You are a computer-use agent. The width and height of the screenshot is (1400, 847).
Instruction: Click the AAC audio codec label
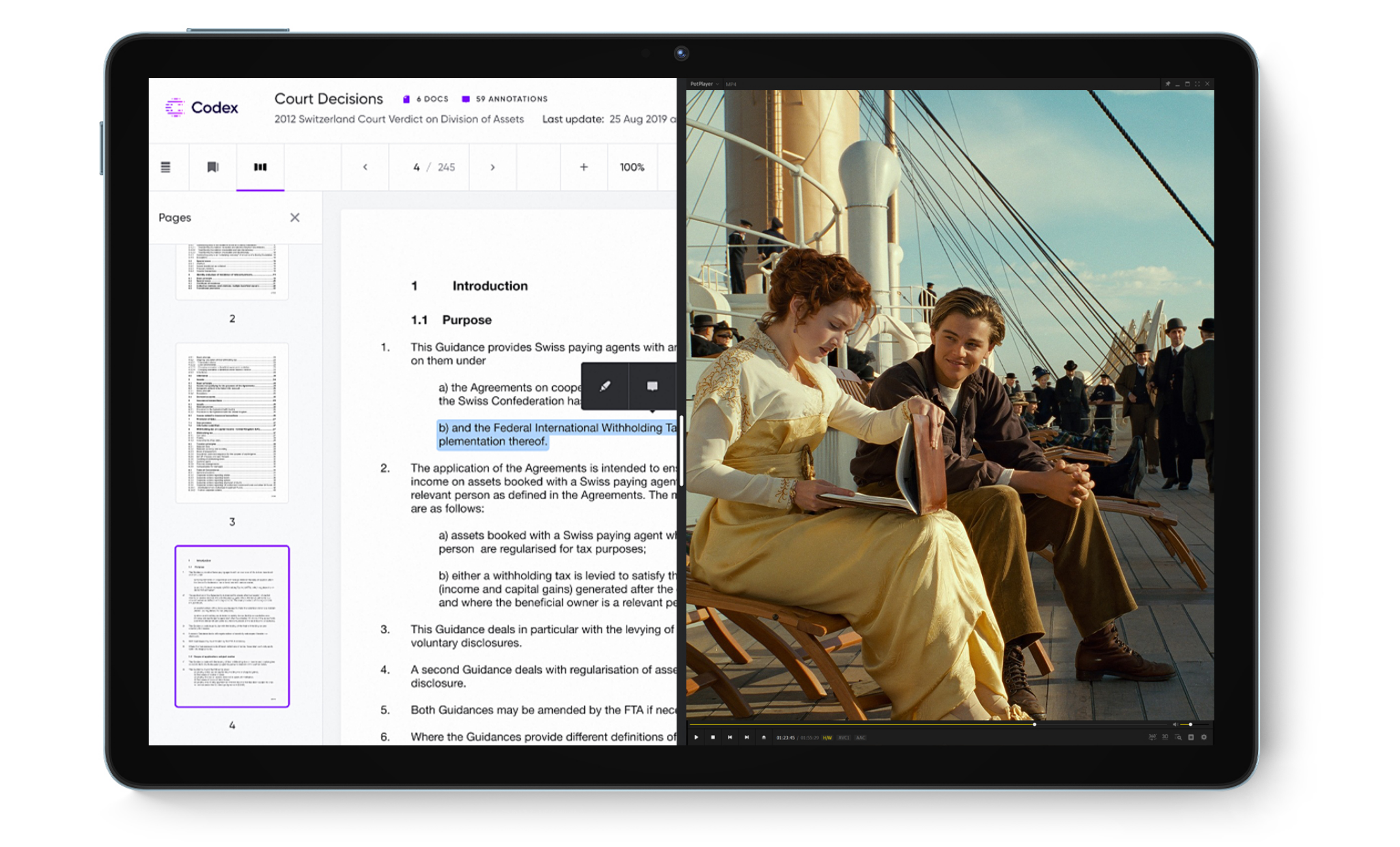pyautogui.click(x=861, y=738)
